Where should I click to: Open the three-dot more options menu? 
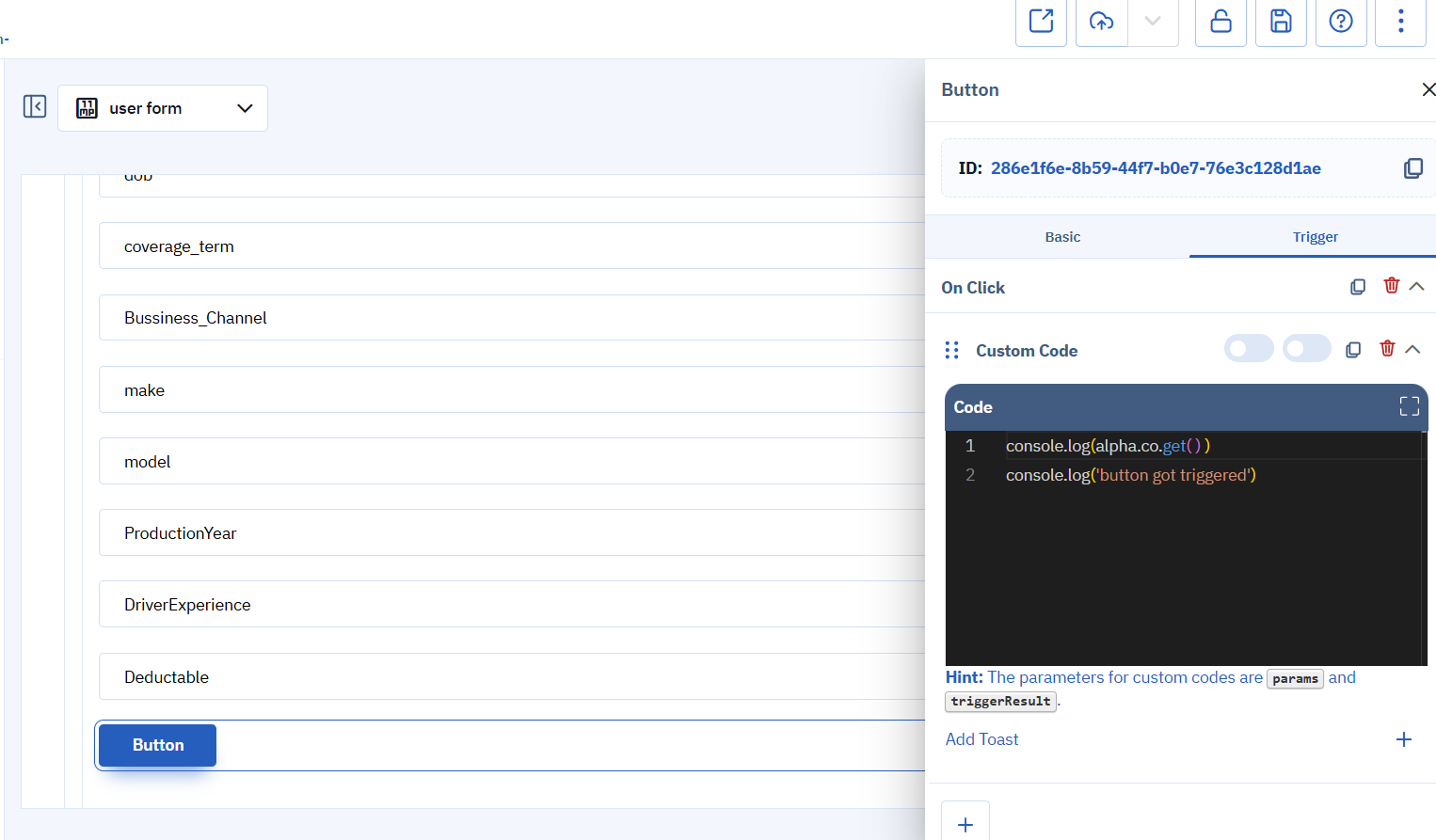(1400, 21)
